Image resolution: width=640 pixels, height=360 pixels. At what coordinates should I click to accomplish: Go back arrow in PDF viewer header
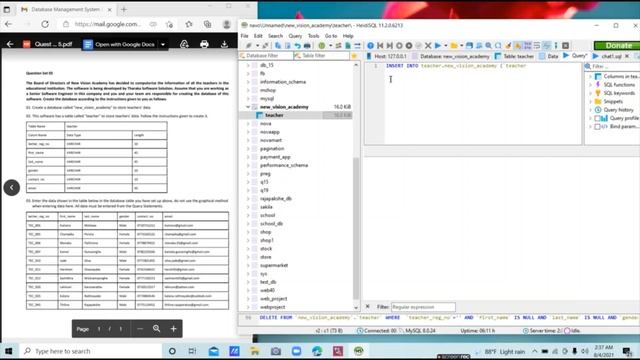[x=10, y=44]
